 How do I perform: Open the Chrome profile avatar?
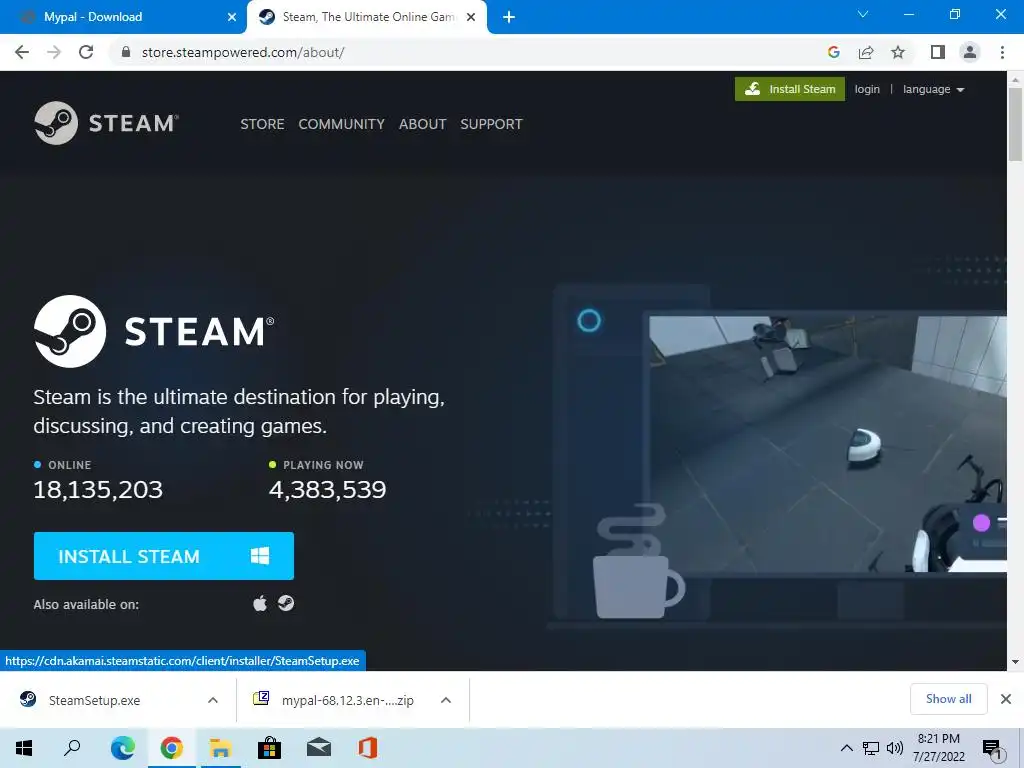(970, 52)
